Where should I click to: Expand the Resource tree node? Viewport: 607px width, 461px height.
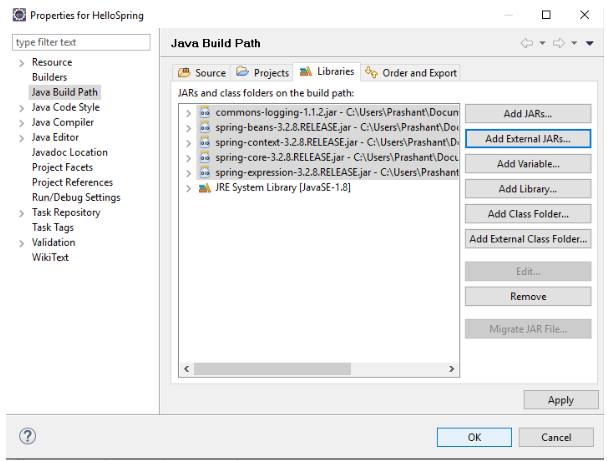click(21, 63)
